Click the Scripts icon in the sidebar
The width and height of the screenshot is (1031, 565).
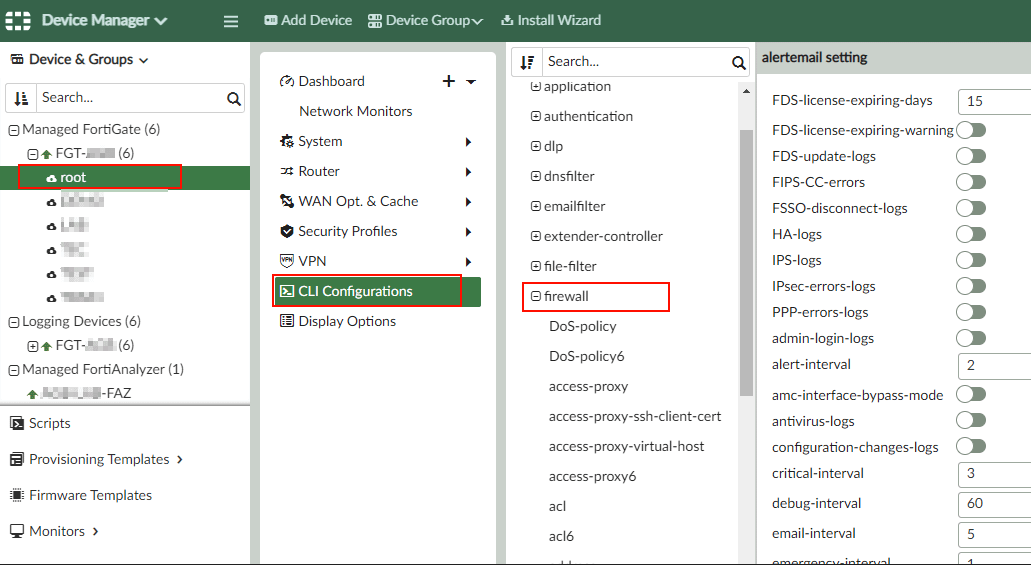pos(16,423)
